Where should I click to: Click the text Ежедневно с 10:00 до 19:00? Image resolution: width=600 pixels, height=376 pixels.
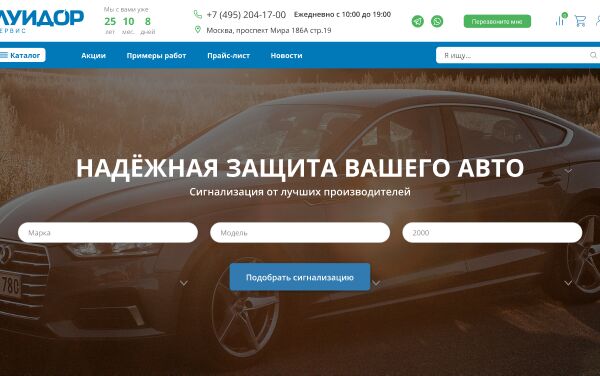(342, 15)
